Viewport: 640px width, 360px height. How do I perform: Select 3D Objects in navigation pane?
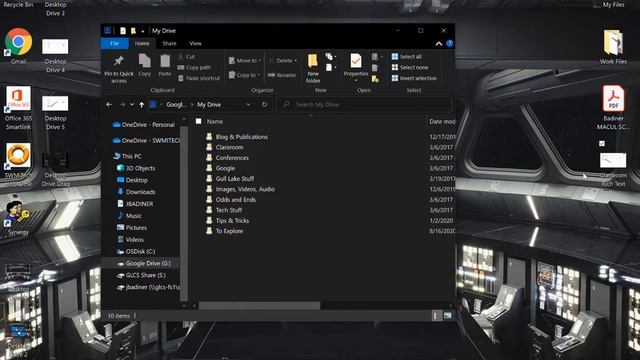[x=136, y=168]
